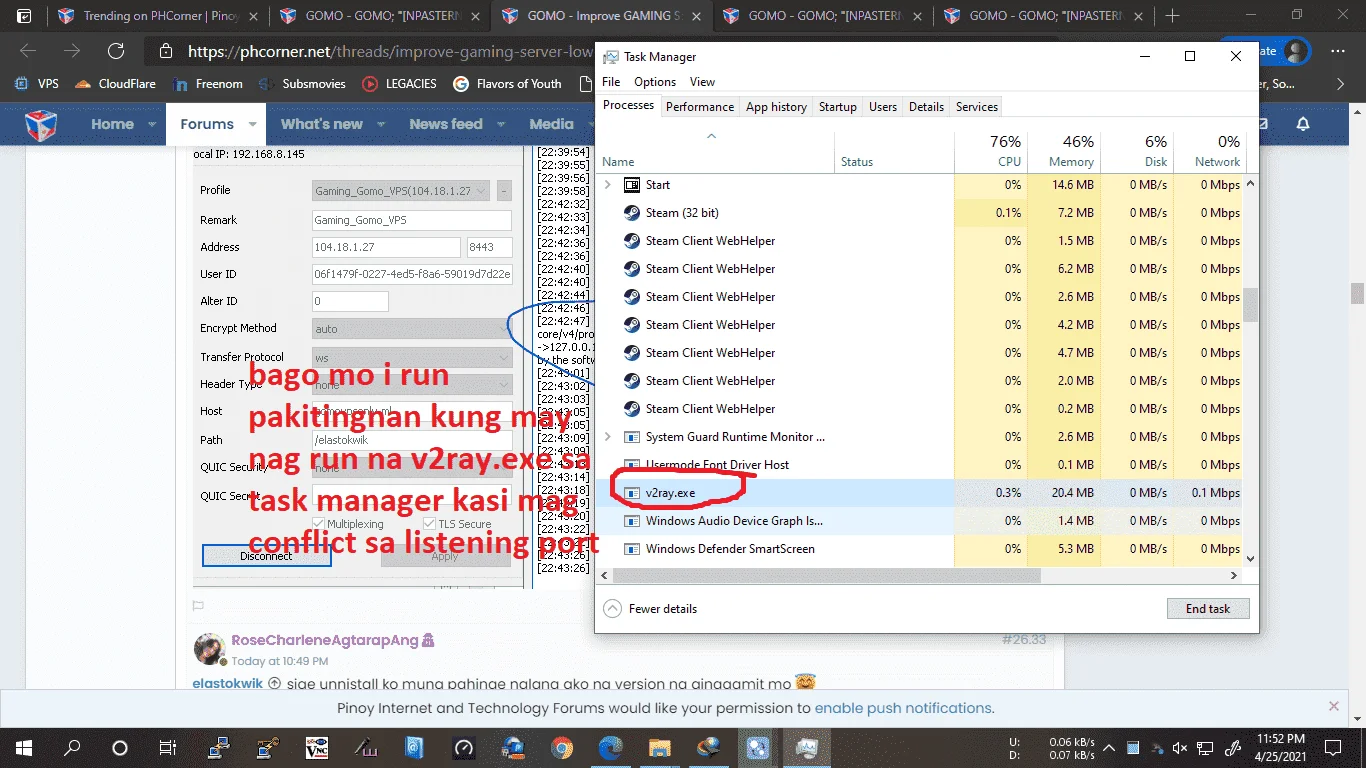Screen dimensions: 1366x768
Task: Click the Task Manager vertical scrollbar thumb
Action: tap(1250, 306)
